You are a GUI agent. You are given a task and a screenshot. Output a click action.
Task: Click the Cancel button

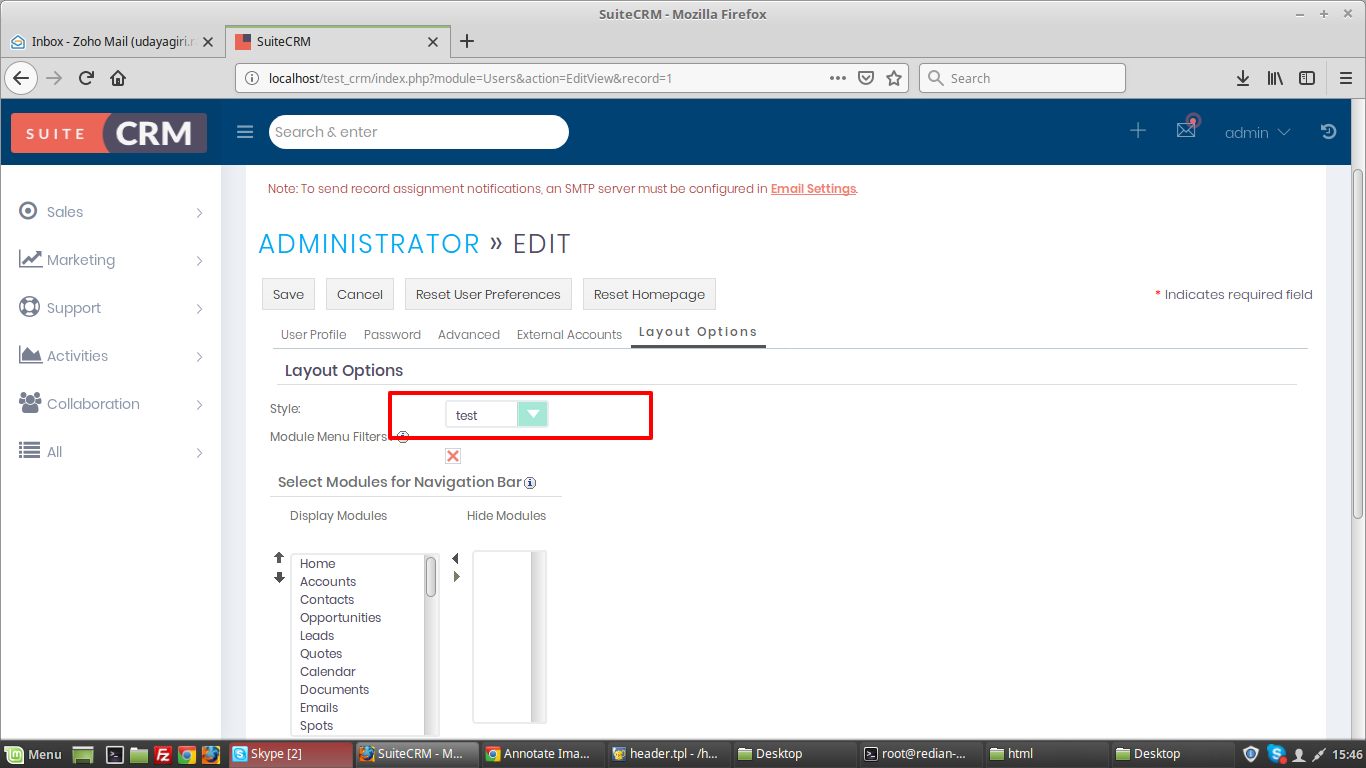coord(360,294)
